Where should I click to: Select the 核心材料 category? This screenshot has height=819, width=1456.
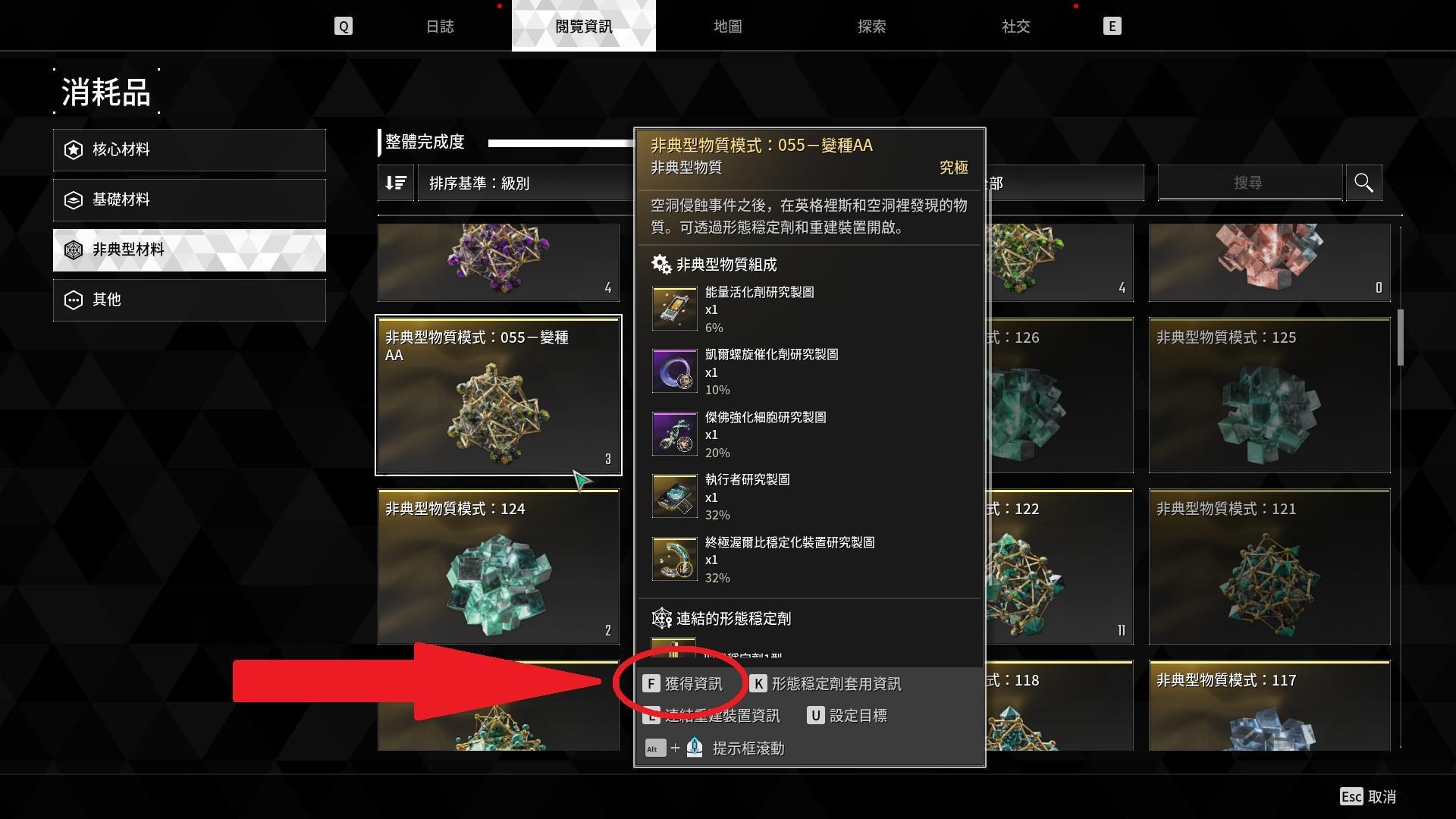point(190,149)
